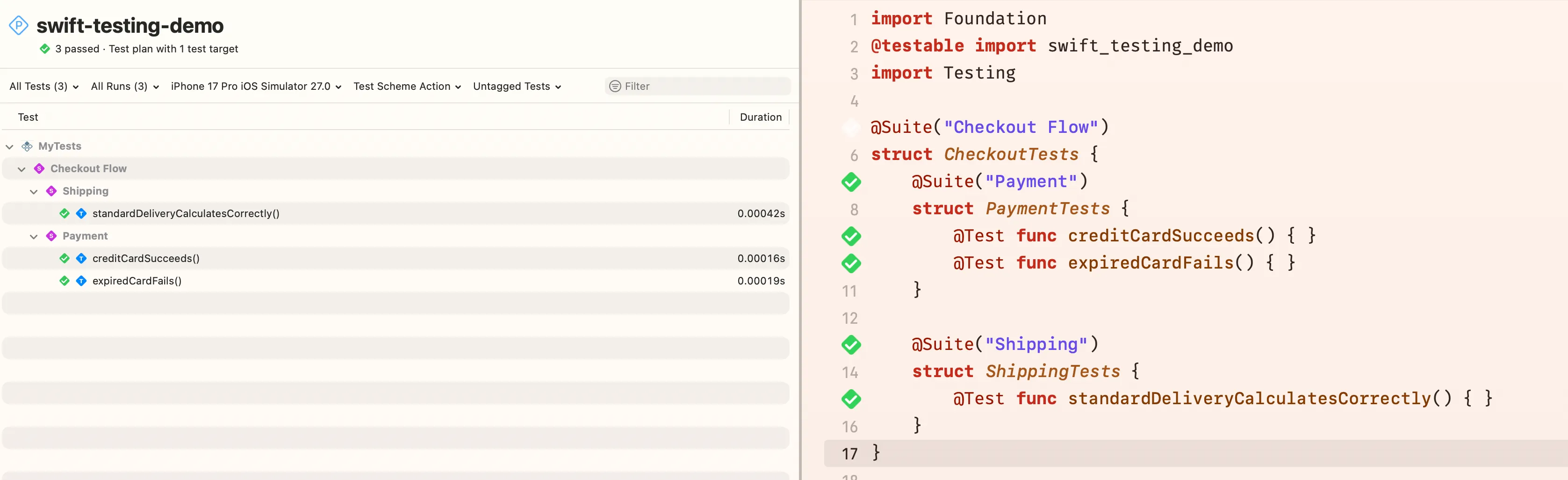Viewport: 1568px width, 480px height.
Task: Click the swift-testing-demo title
Action: tap(129, 26)
